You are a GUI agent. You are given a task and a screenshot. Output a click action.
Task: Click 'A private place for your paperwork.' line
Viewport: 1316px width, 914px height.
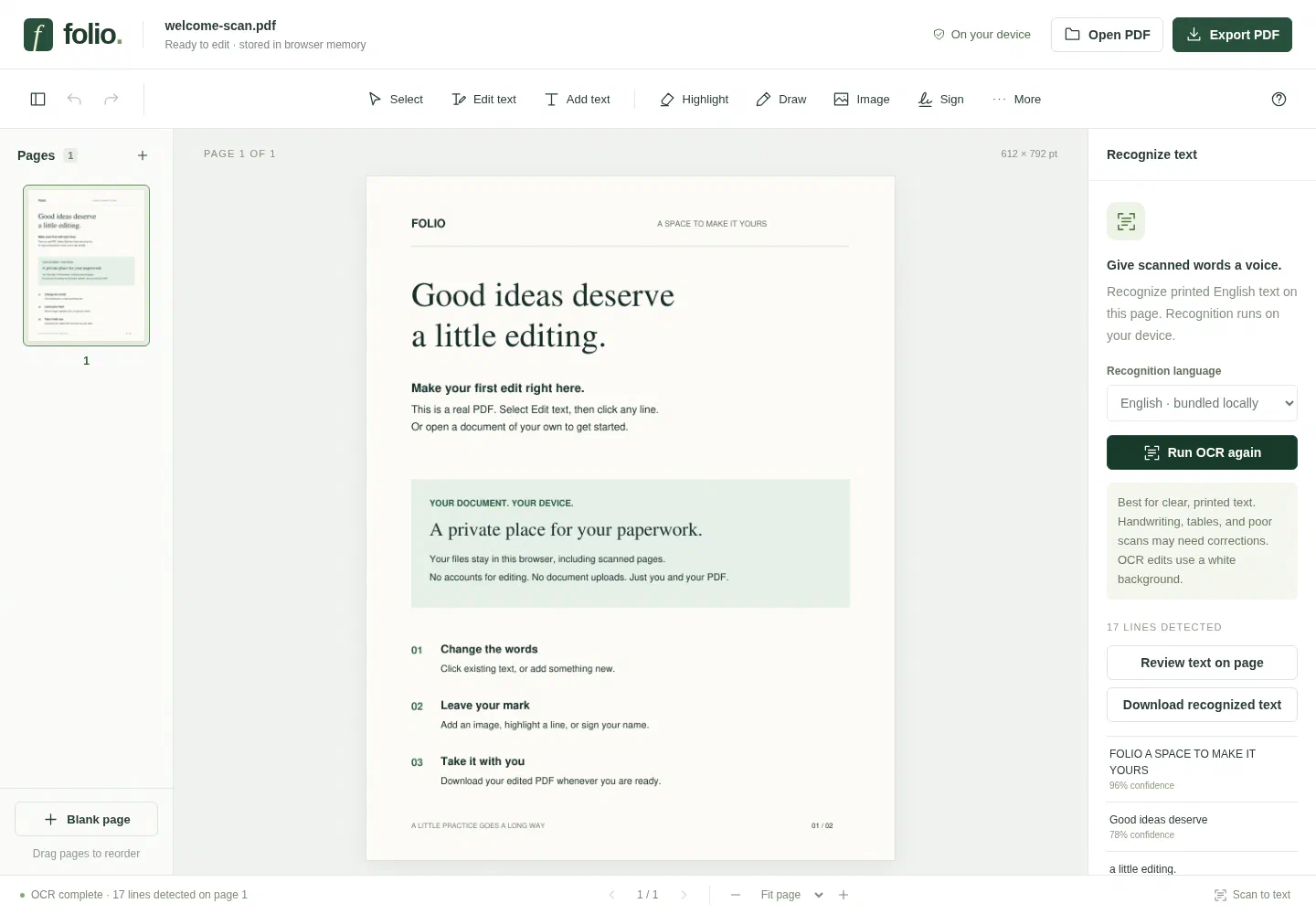click(566, 530)
